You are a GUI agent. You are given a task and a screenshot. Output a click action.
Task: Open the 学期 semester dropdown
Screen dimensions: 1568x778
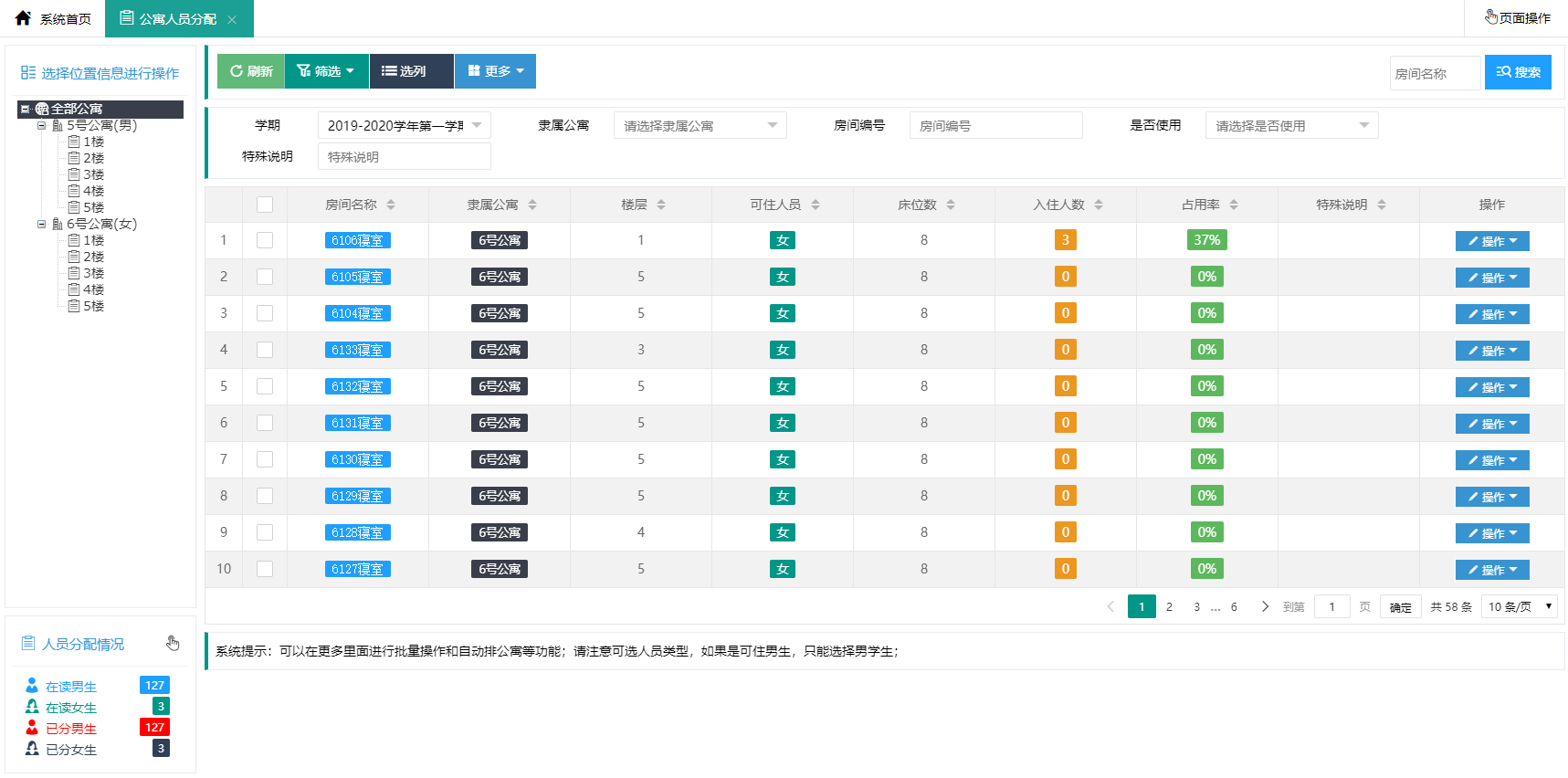pos(405,125)
